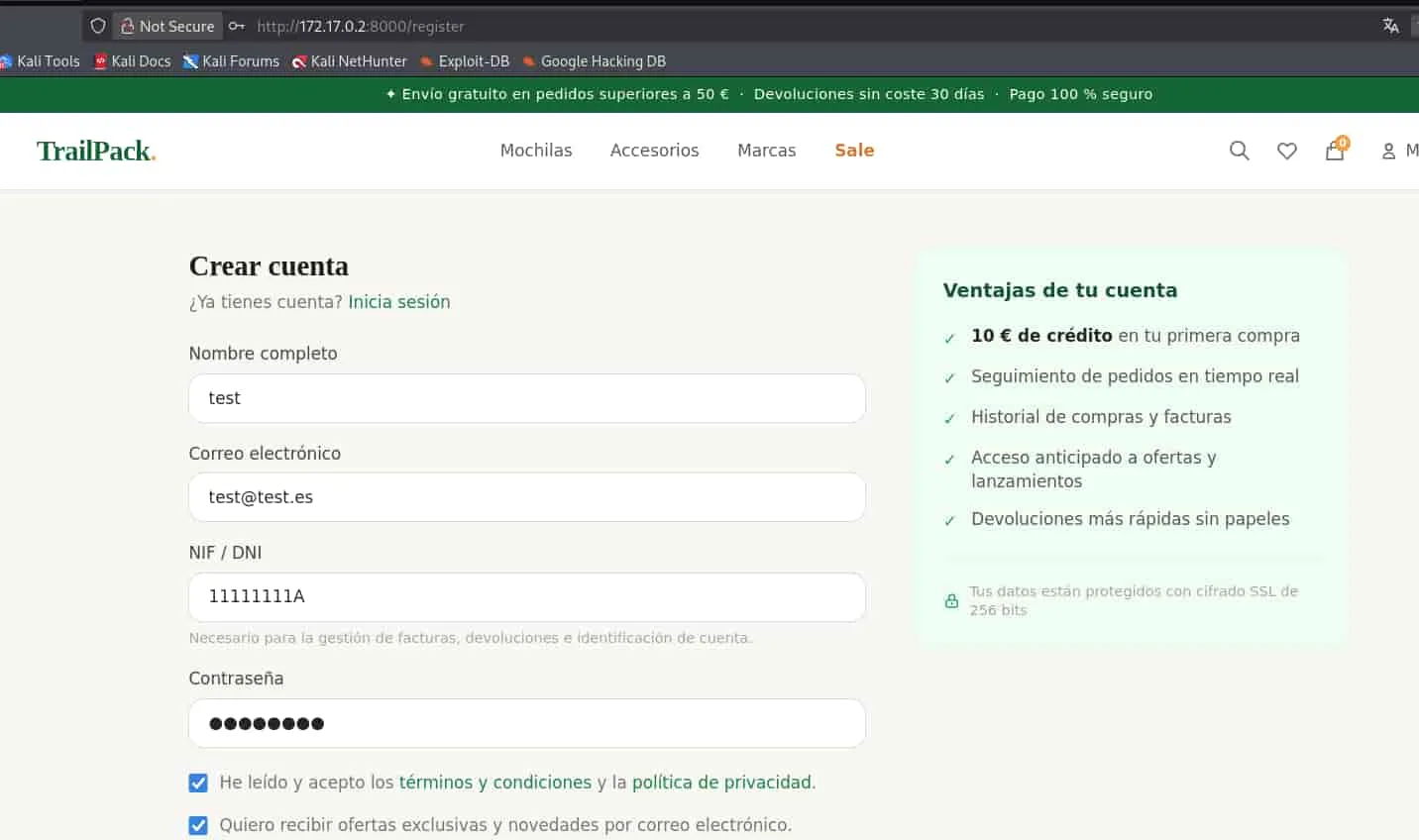Screen dimensions: 1419x840
Task: Open the Mochilas menu item
Action: pos(536,151)
